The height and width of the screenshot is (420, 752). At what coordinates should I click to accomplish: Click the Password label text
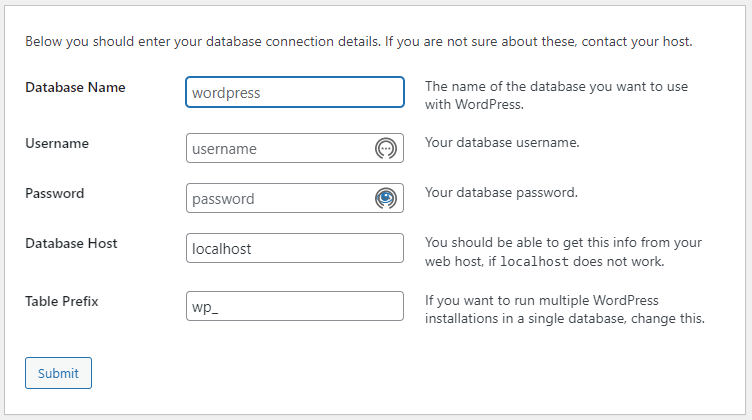[55, 193]
